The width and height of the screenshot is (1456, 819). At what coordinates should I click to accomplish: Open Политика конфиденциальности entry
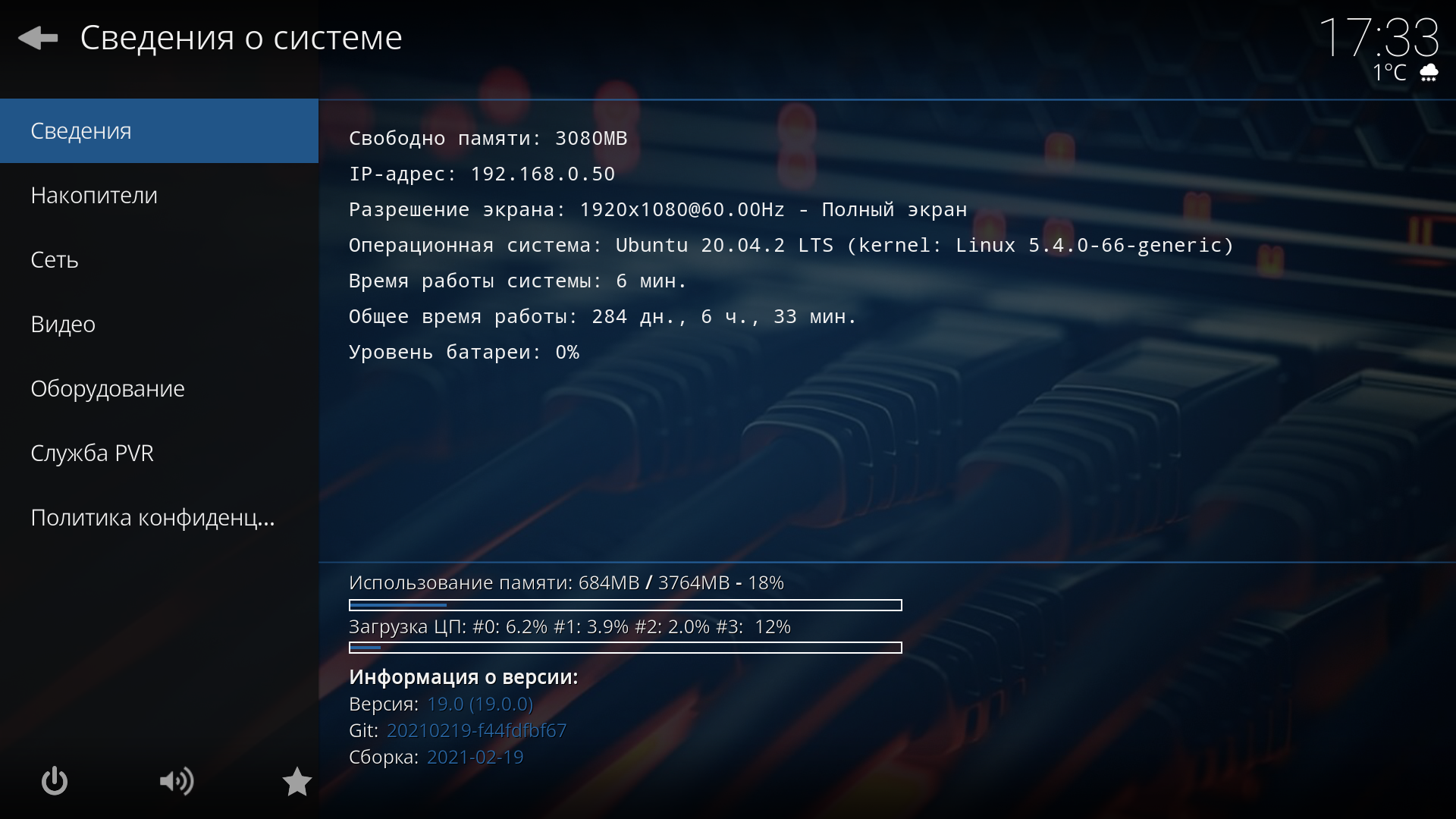coord(159,517)
